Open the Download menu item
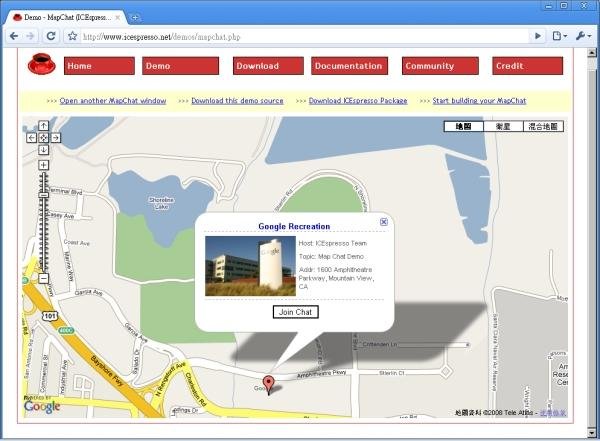Screen dimensions: 600x441 point(268,66)
